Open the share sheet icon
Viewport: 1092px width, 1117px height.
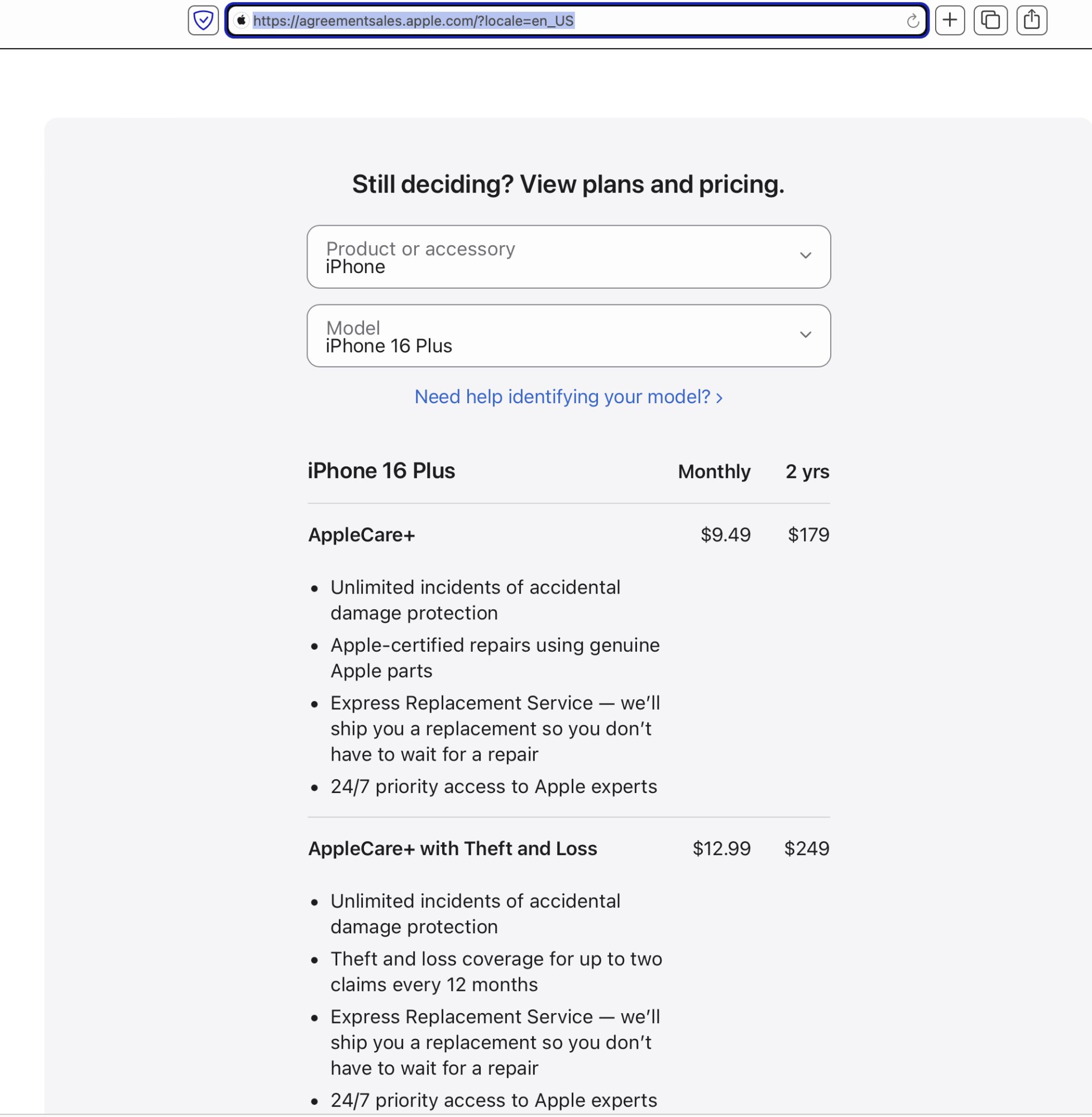[1031, 21]
